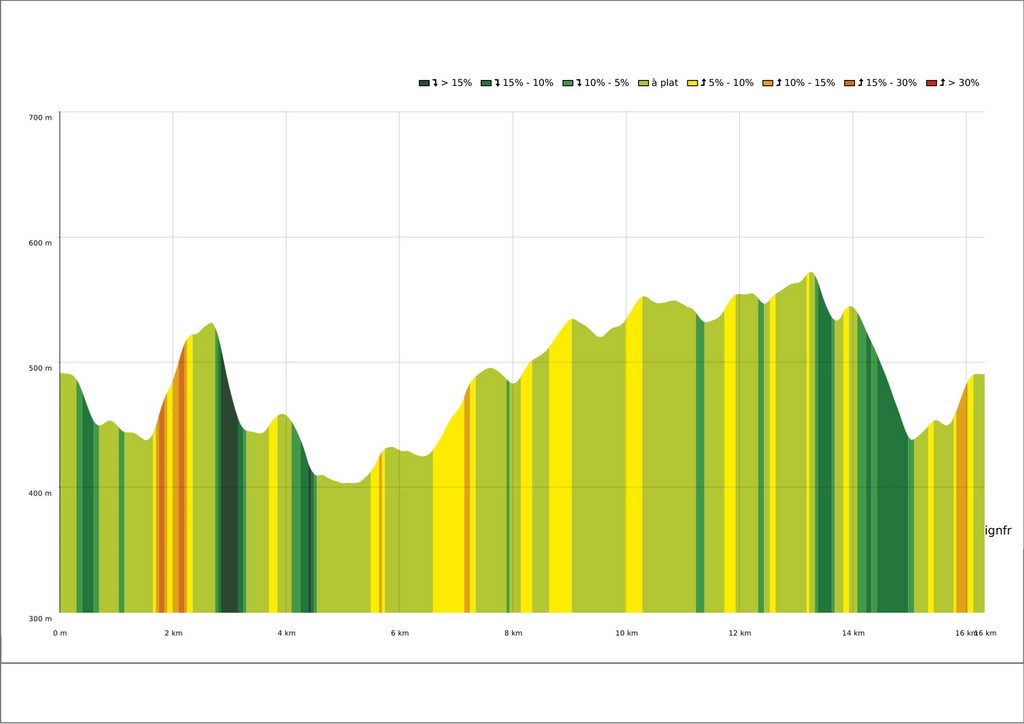The height and width of the screenshot is (724, 1024).
Task: Click the darkest steep descent band near 3 km
Action: click(x=230, y=520)
